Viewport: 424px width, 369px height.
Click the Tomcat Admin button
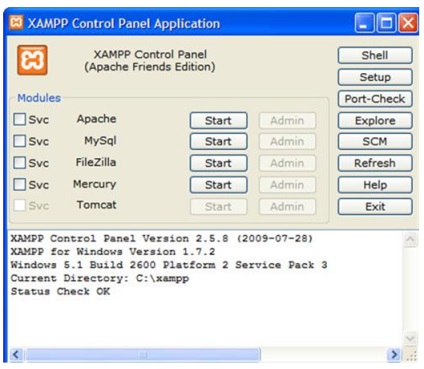coord(287,207)
